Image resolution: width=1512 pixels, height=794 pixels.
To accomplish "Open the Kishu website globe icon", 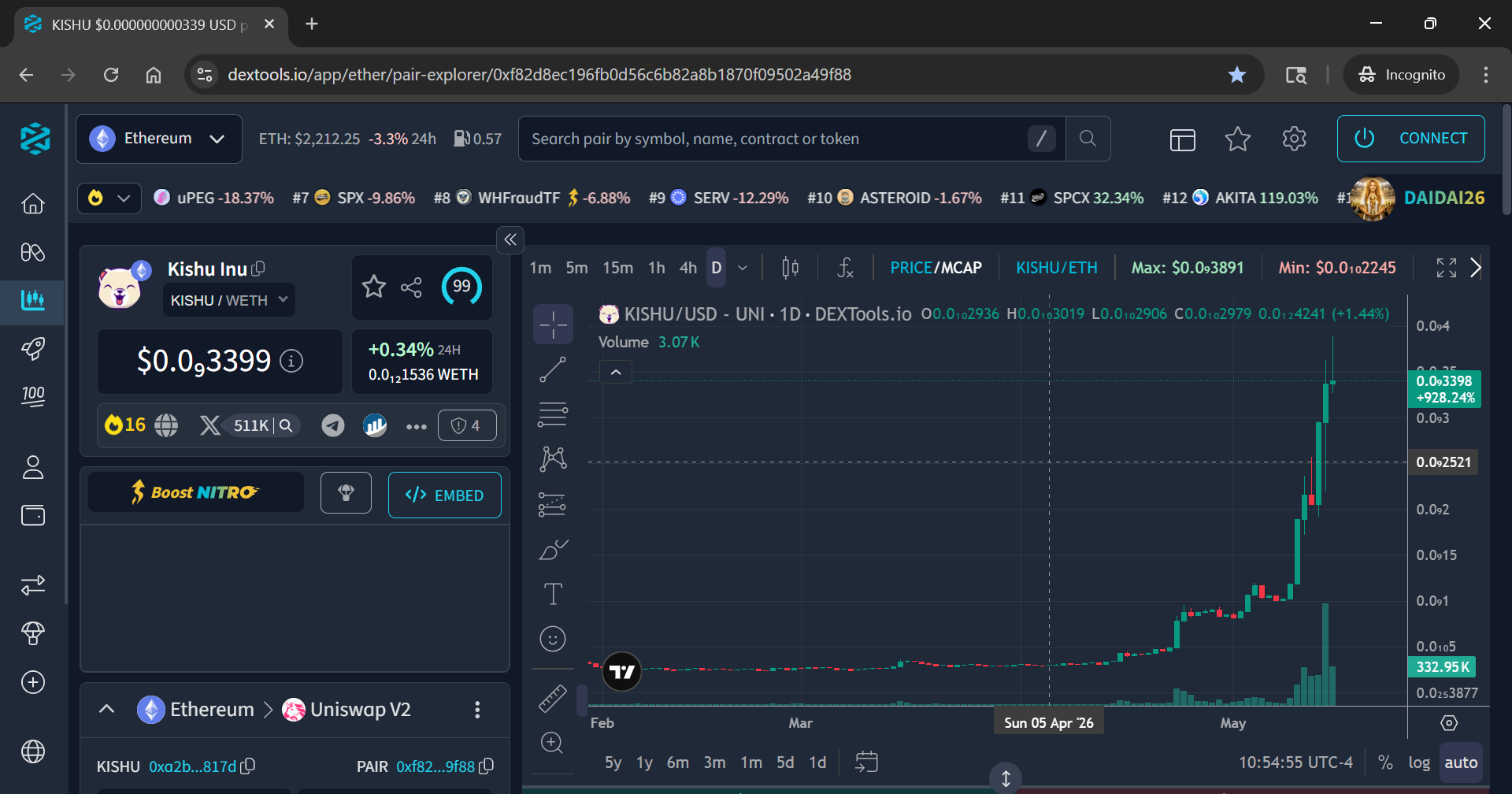I will point(166,425).
